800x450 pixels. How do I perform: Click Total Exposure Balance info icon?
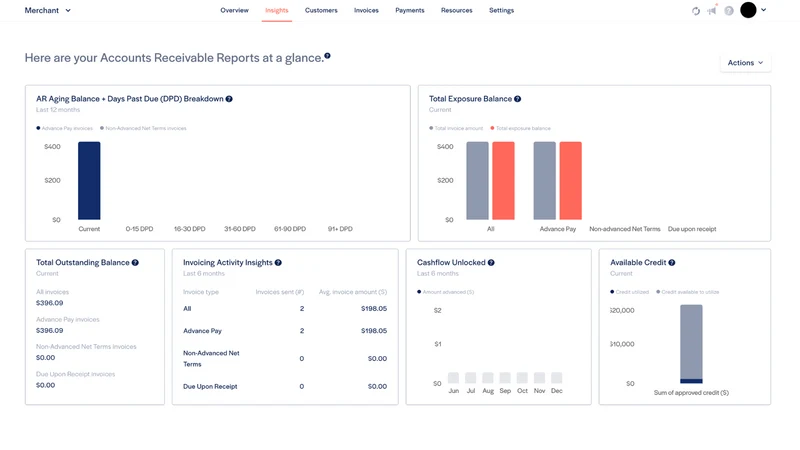pos(517,99)
